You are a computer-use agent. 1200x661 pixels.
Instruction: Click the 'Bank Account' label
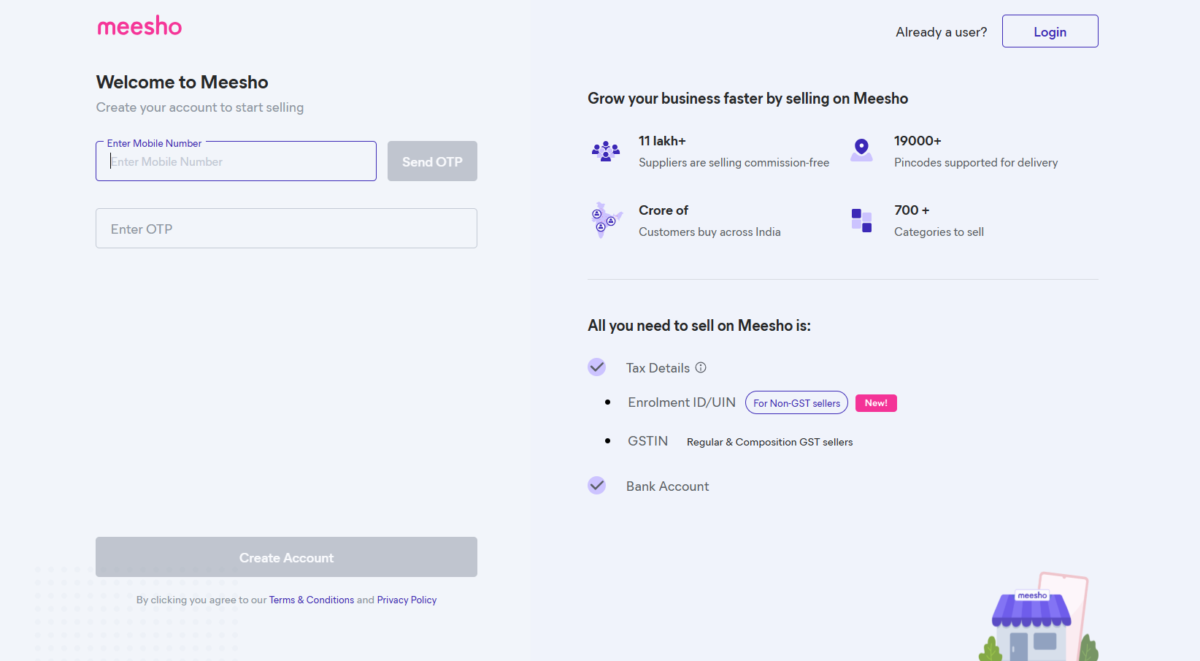point(667,486)
